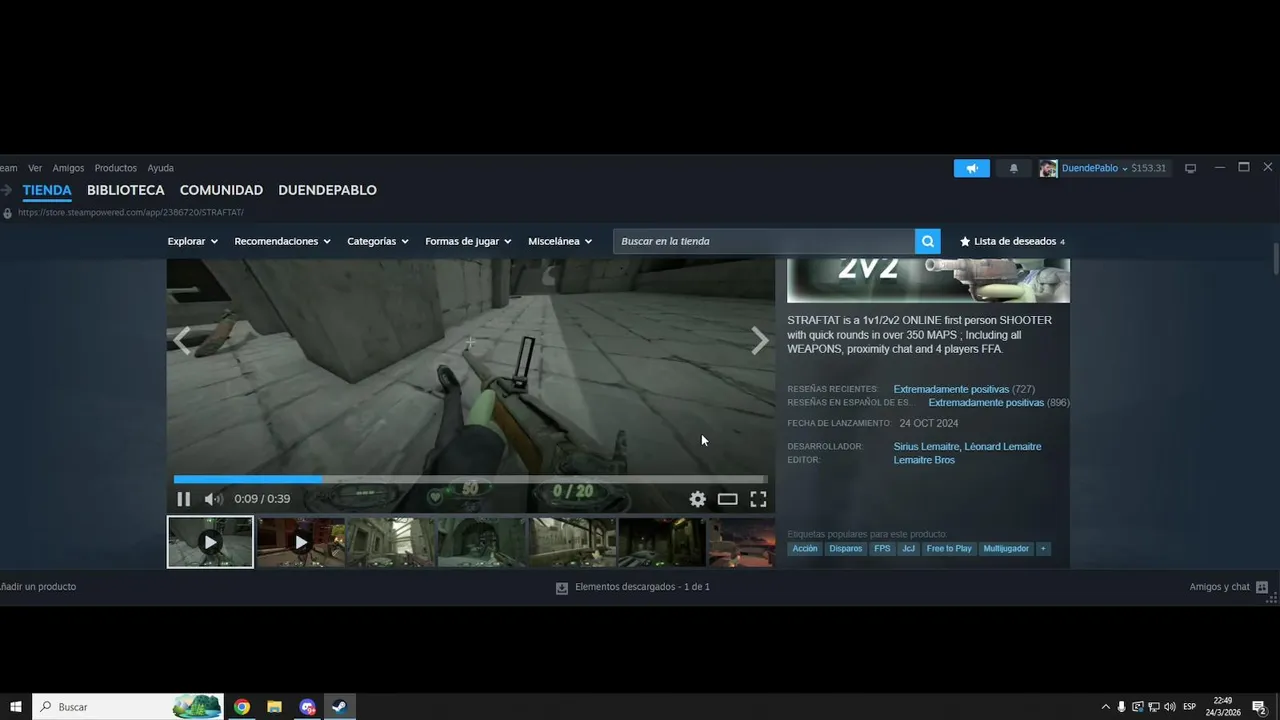The height and width of the screenshot is (720, 1280).
Task: Open video player settings gear
Action: tap(697, 499)
